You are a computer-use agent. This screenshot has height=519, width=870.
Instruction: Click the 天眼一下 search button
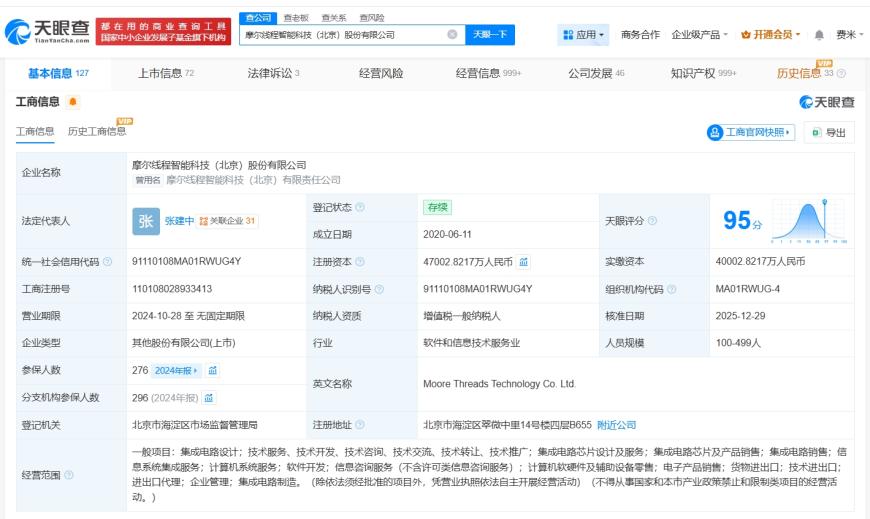(x=490, y=34)
